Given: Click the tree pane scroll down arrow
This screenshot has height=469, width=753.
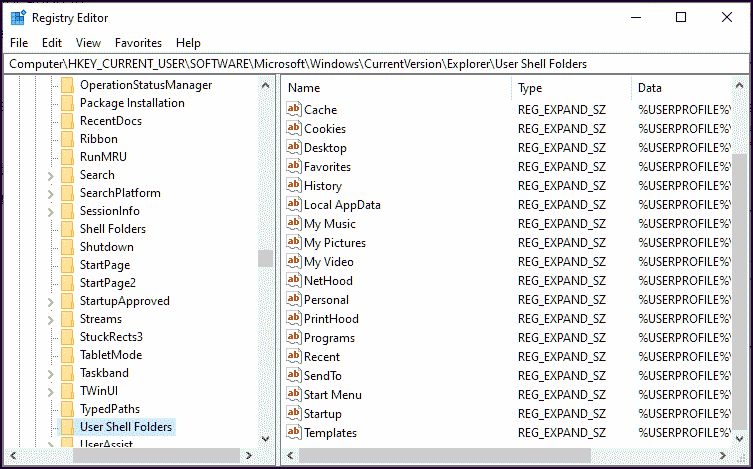Looking at the screenshot, I should [265, 439].
